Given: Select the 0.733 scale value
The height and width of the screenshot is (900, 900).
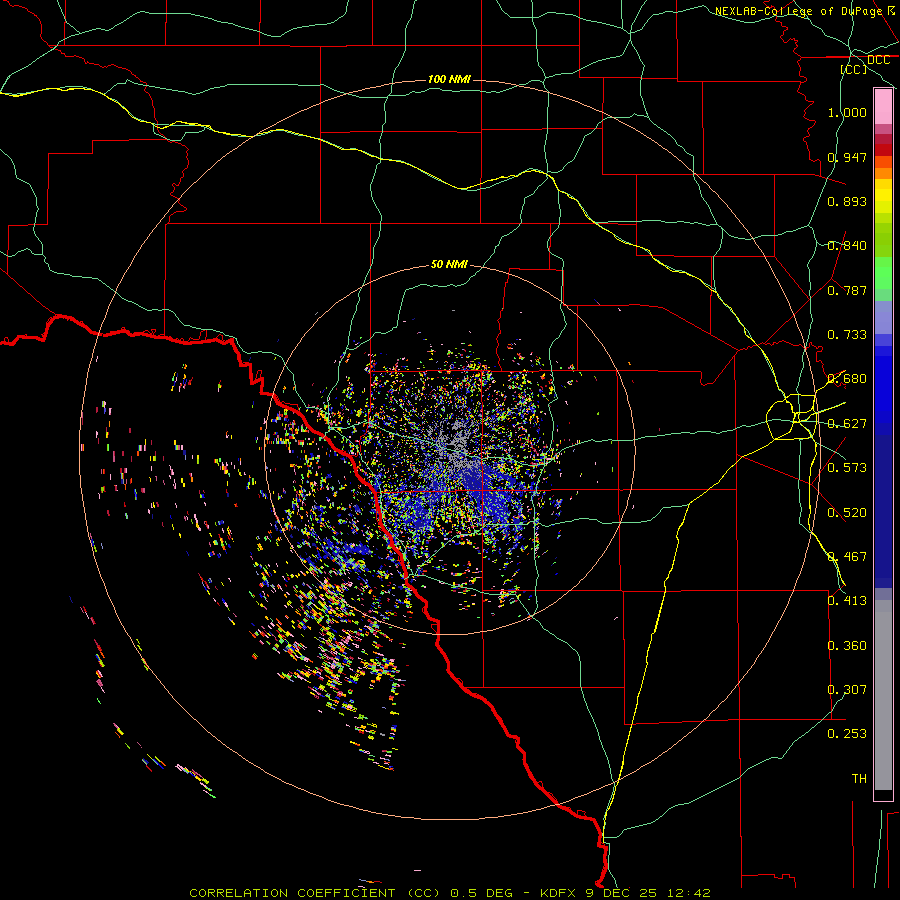Looking at the screenshot, I should point(847,335).
